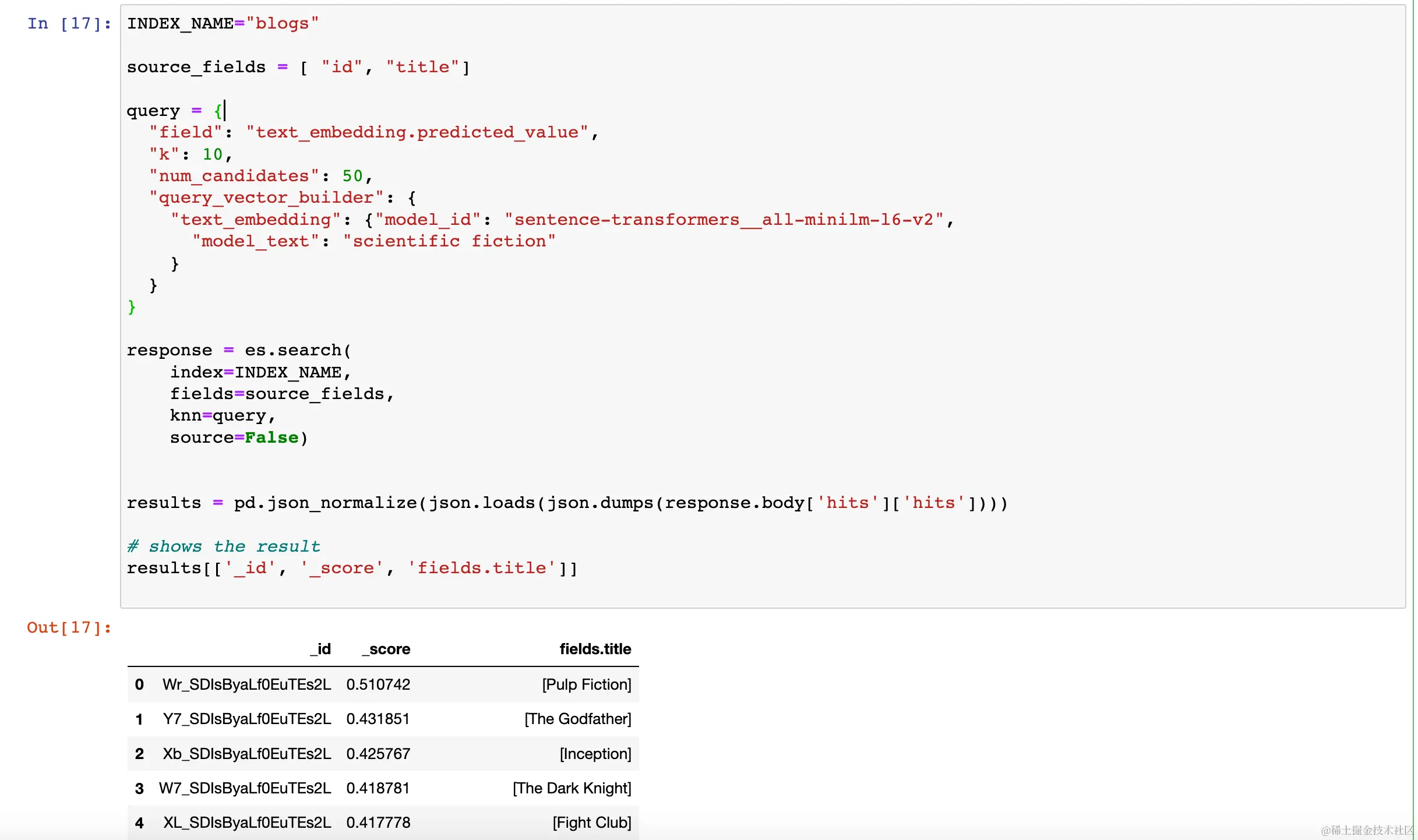Click score value 0.510742
The height and width of the screenshot is (840, 1418).
click(378, 684)
